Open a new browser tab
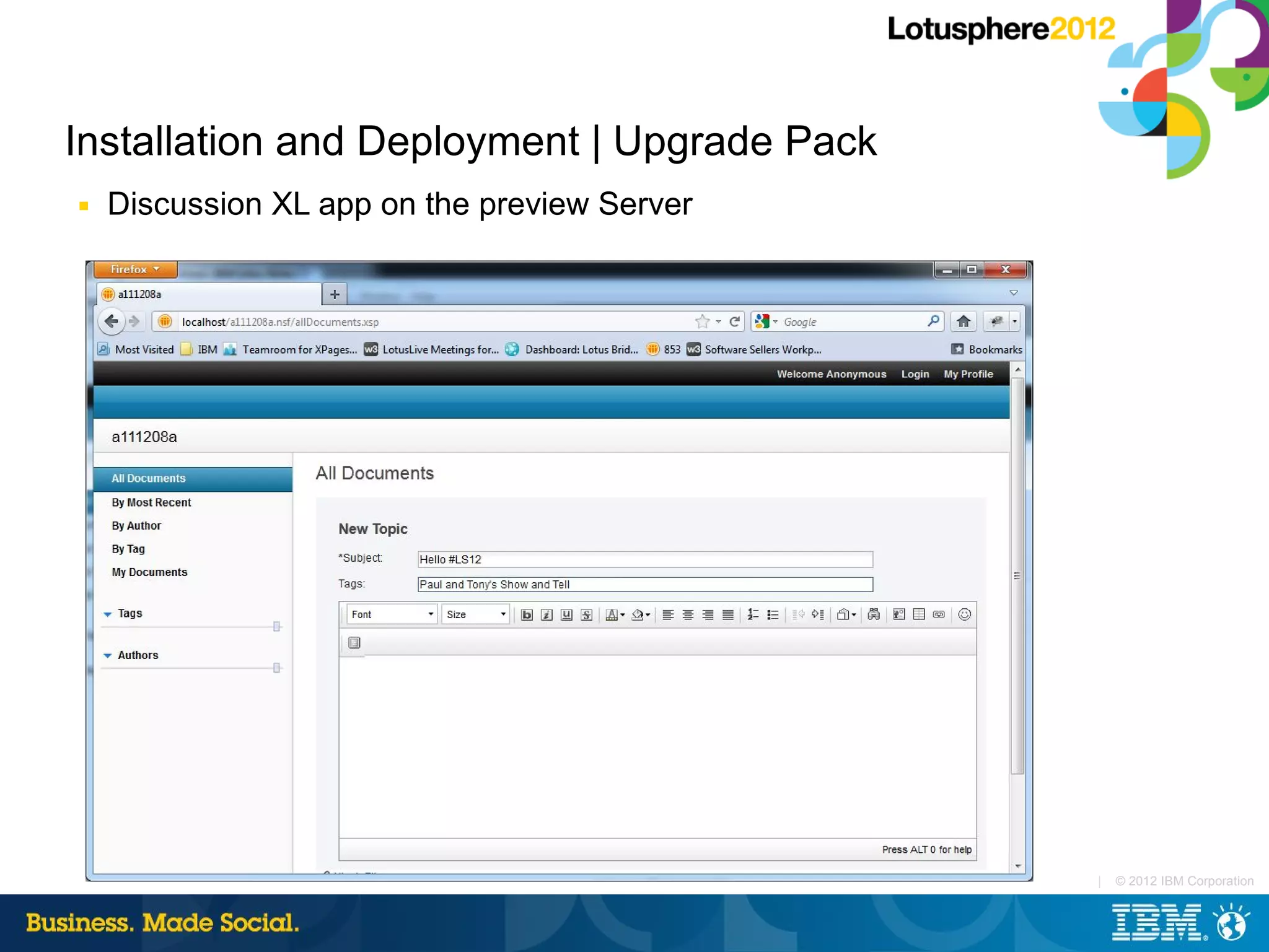Screen dimensions: 1269x952 point(335,294)
